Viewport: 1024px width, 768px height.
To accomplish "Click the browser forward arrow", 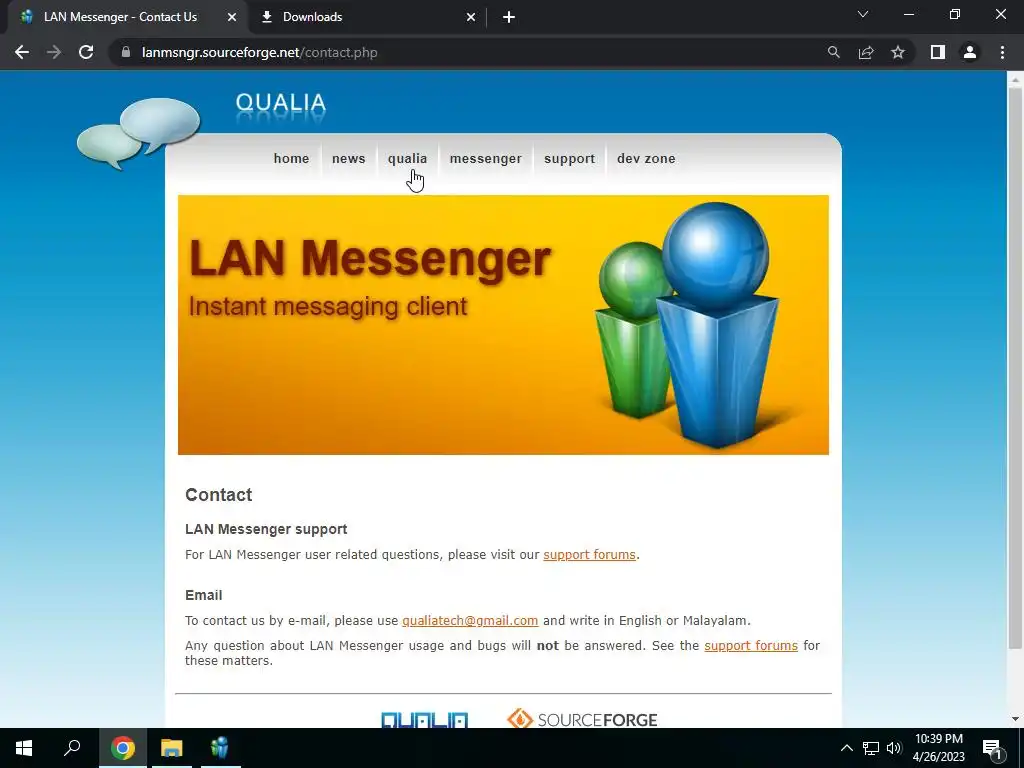I will tap(54, 52).
